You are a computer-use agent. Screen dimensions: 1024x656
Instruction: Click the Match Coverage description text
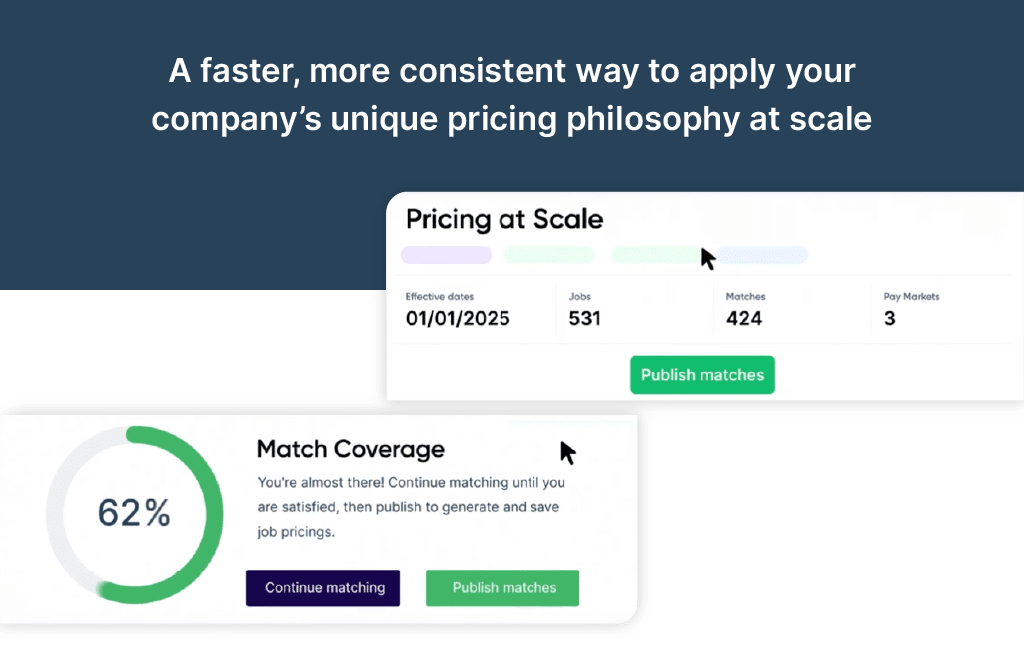click(x=411, y=507)
